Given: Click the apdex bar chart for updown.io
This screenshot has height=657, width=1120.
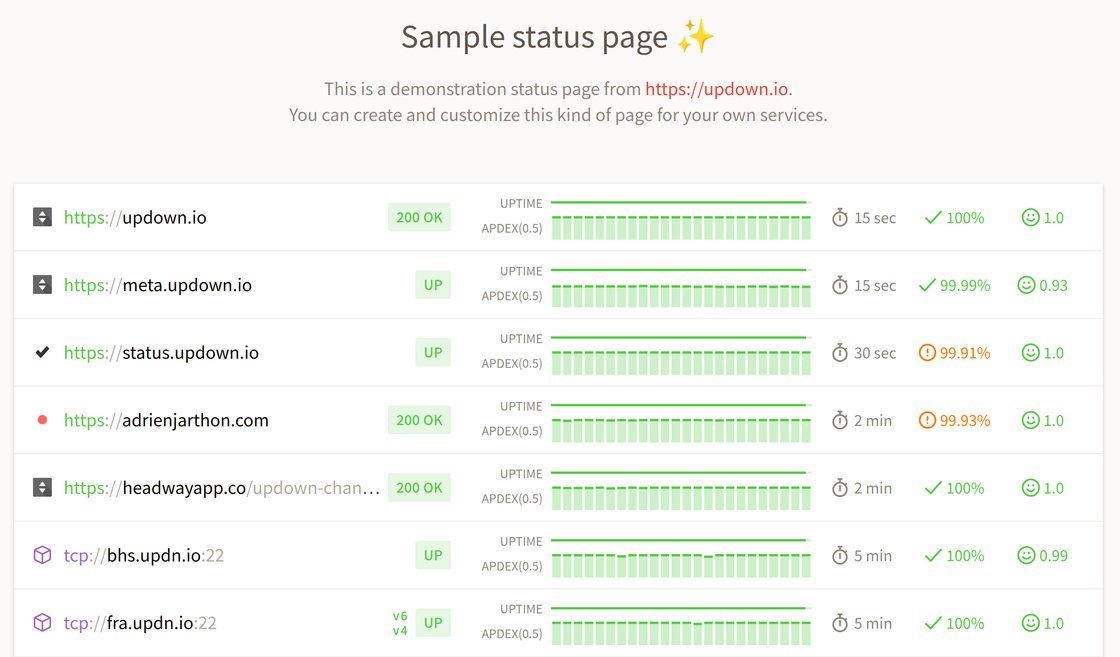Looking at the screenshot, I should click(681, 228).
